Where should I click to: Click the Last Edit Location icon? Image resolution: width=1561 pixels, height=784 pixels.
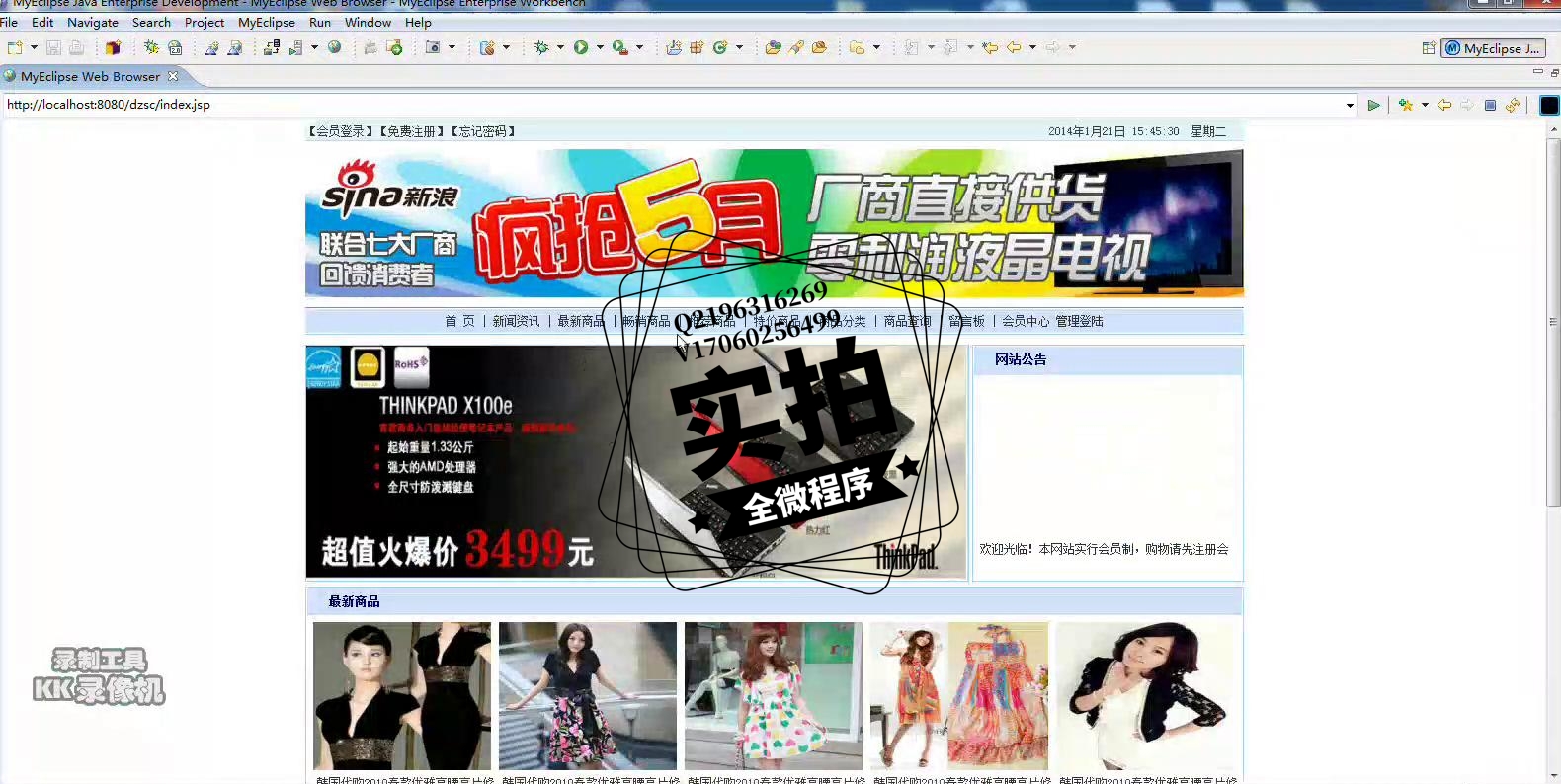(x=990, y=47)
